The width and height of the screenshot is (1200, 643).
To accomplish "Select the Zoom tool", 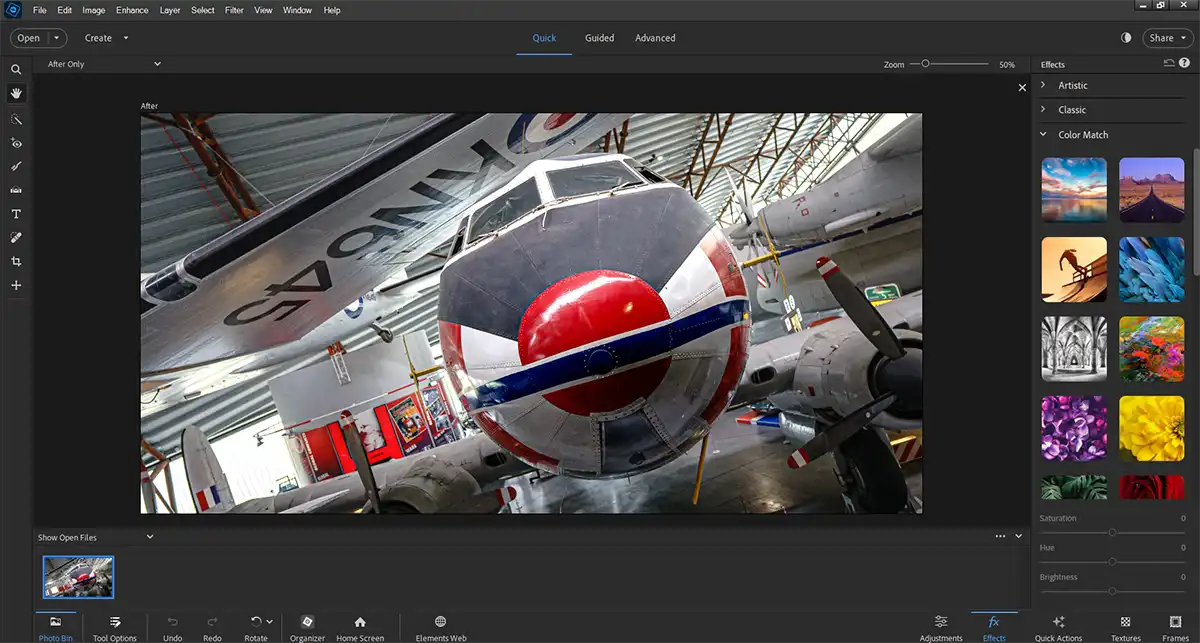I will point(16,70).
